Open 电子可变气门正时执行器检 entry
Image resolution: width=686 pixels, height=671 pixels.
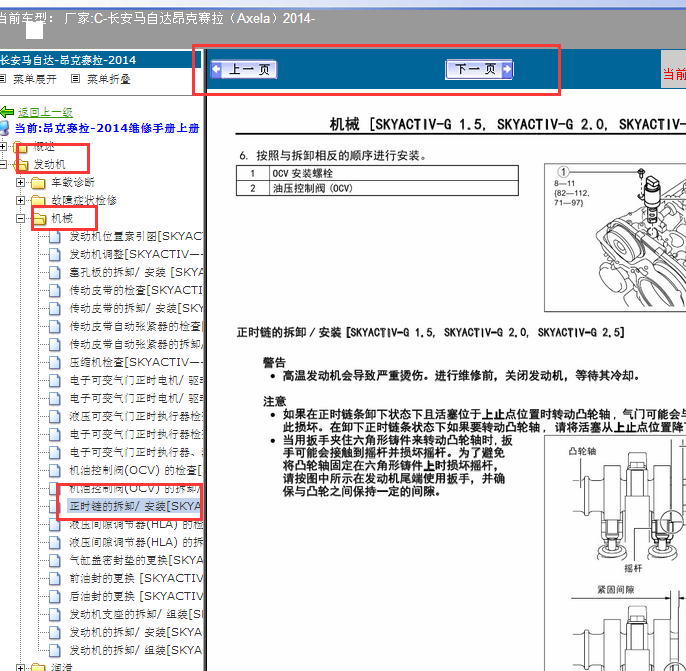coord(136,434)
